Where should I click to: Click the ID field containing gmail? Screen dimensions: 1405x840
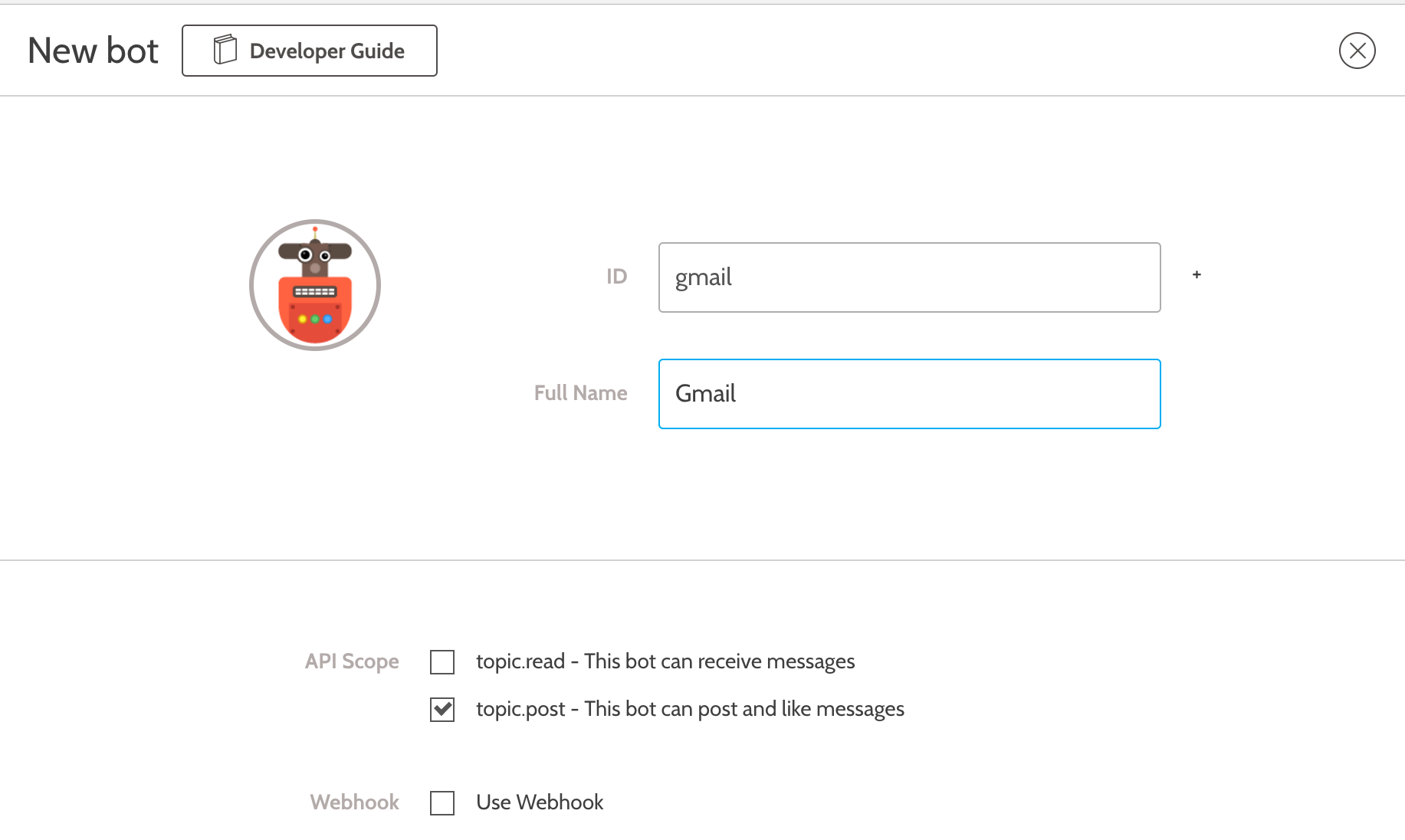(909, 277)
